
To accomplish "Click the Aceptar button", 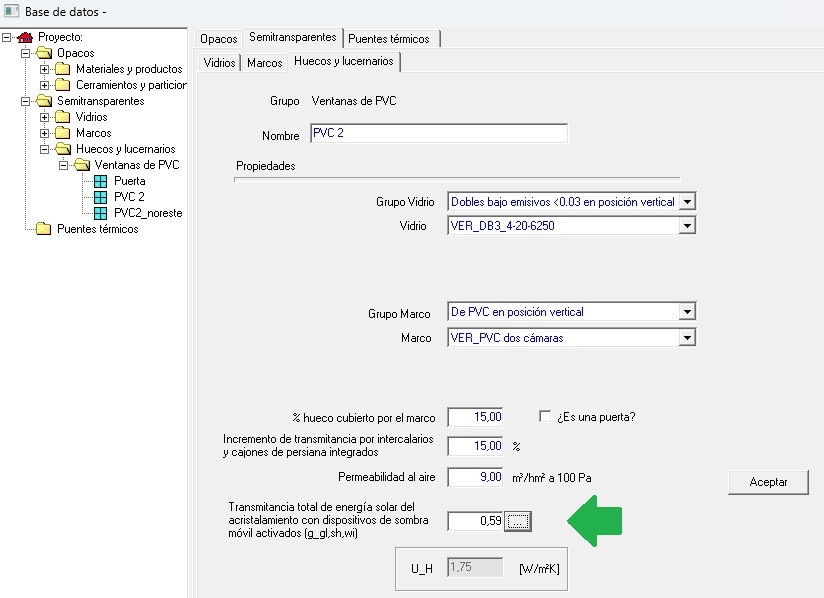I will point(768,482).
